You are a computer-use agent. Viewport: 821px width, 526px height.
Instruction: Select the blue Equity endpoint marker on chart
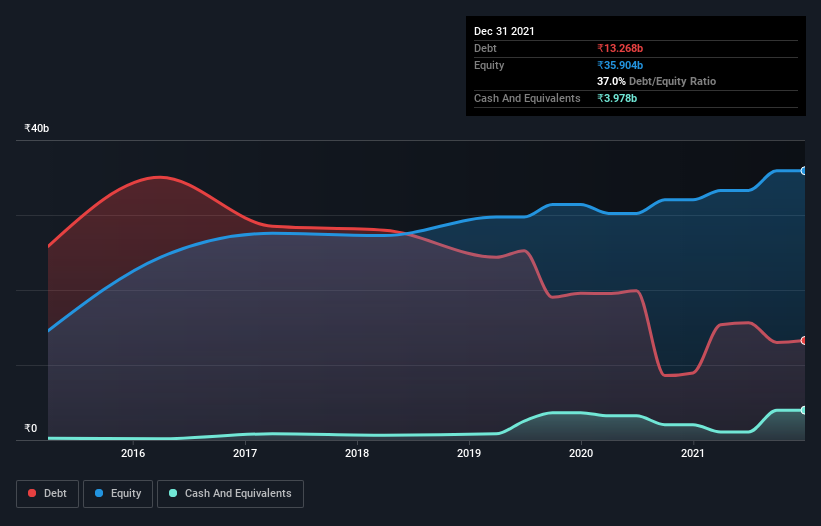(x=804, y=171)
